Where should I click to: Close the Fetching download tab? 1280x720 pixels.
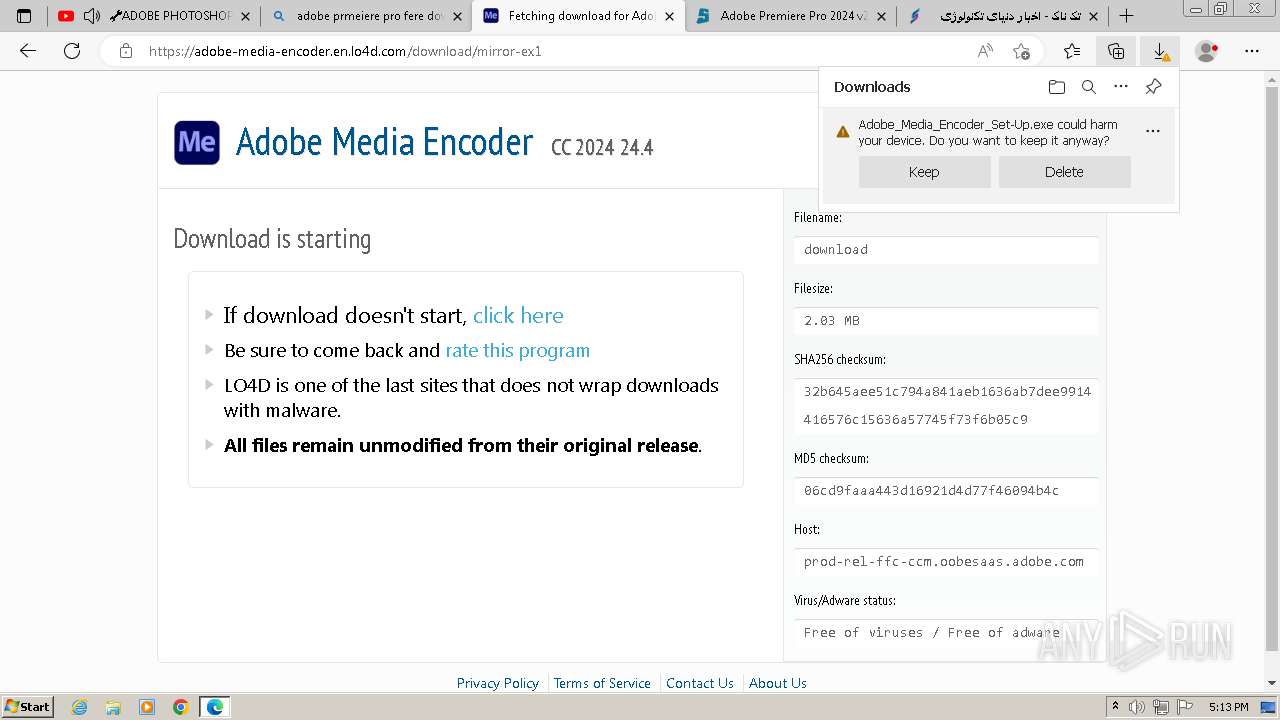(669, 16)
